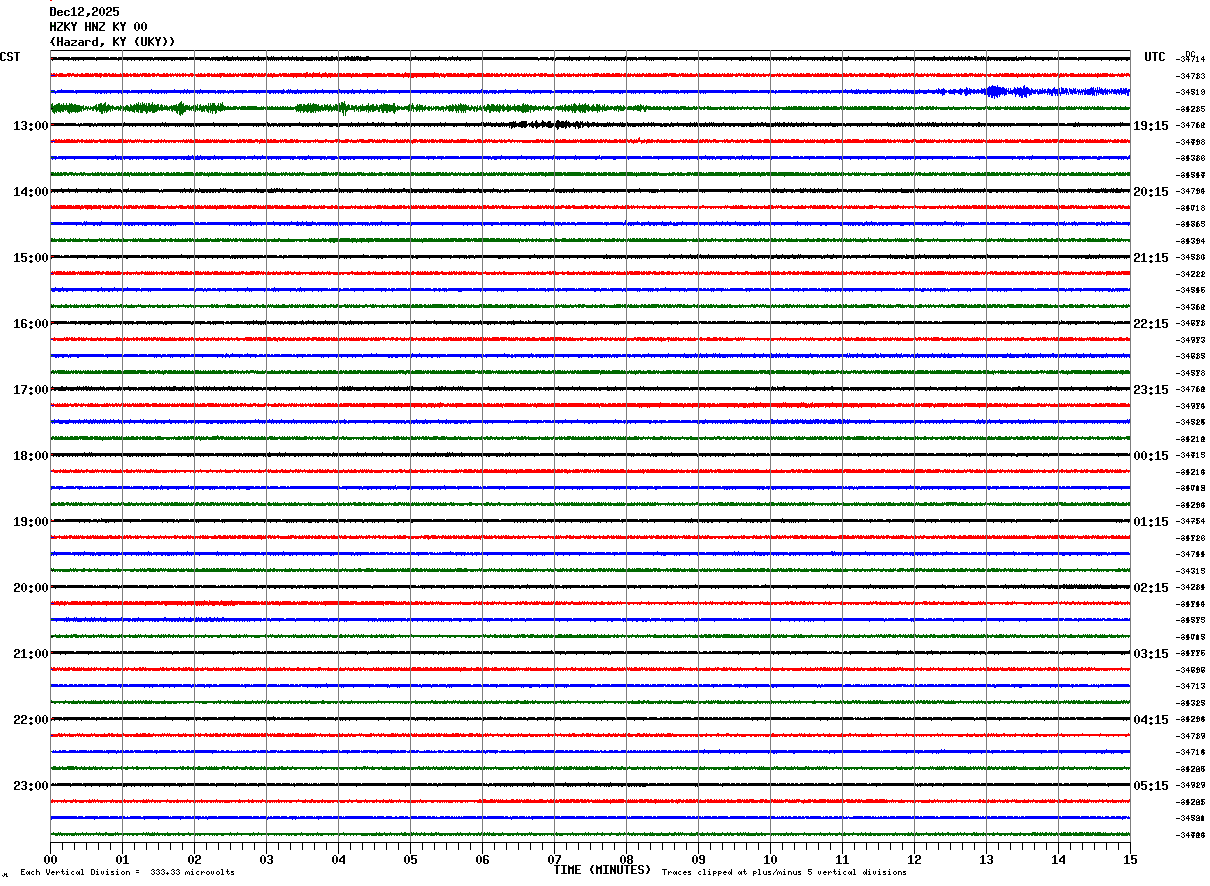Click minute-axis tick label 06
Image resolution: width=1210 pixels, height=886 pixels.
[482, 859]
